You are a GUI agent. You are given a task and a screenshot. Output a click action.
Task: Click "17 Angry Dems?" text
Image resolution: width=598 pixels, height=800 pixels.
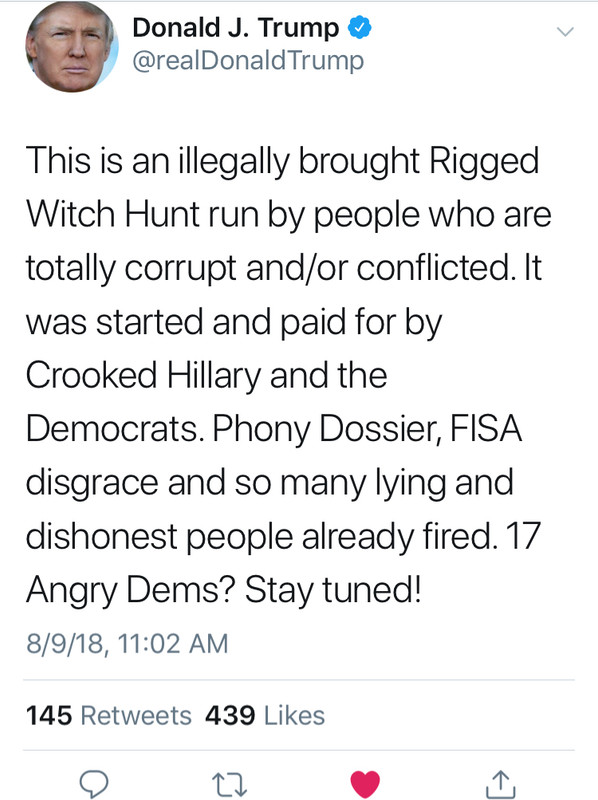[283, 564]
